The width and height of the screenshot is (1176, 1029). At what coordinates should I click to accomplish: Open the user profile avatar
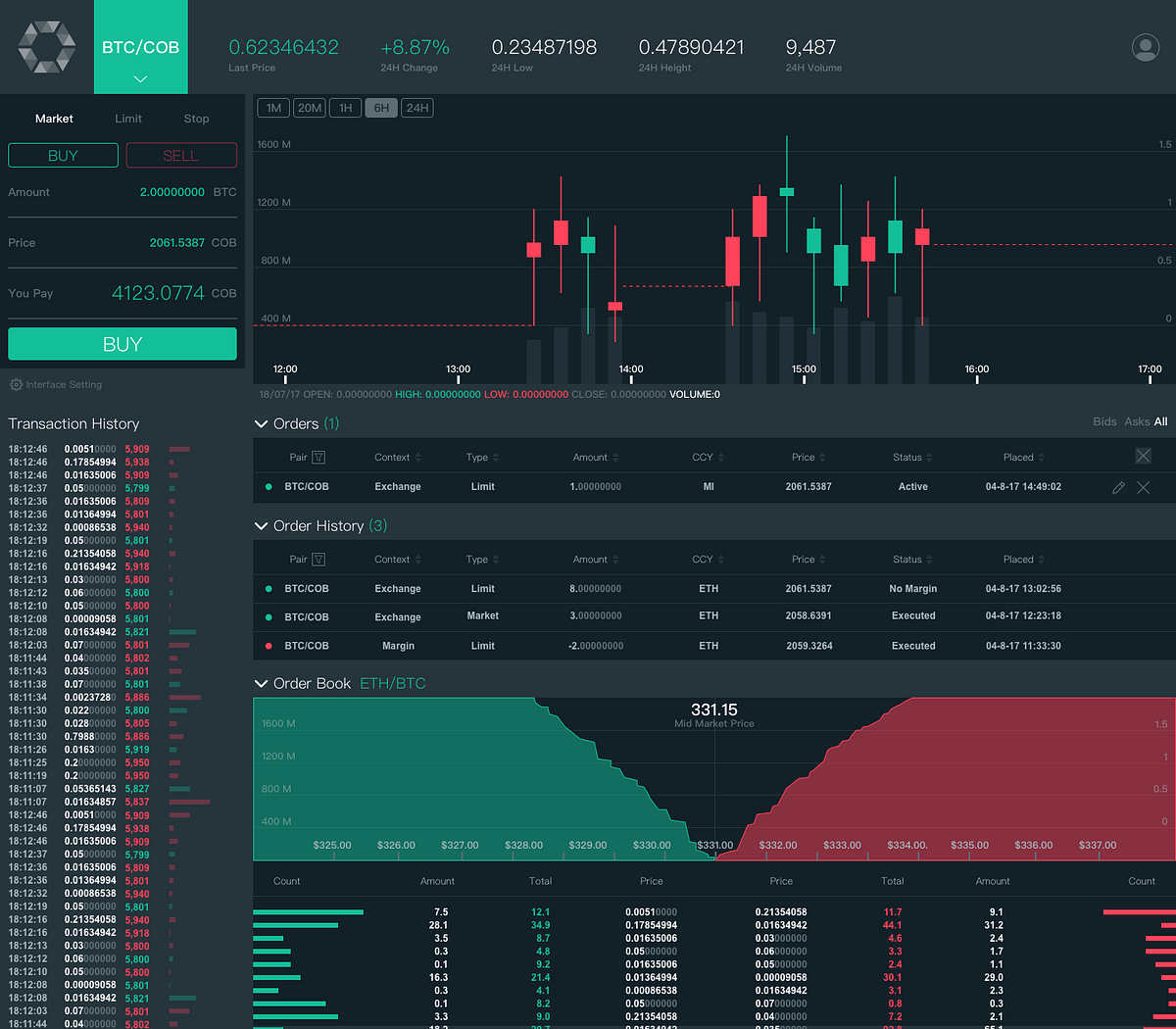tap(1145, 47)
